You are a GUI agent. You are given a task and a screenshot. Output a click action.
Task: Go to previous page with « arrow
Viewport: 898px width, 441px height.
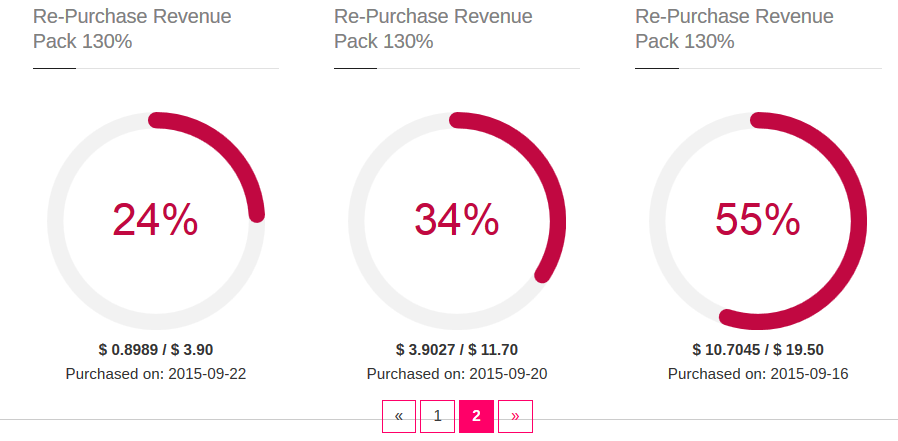[398, 416]
